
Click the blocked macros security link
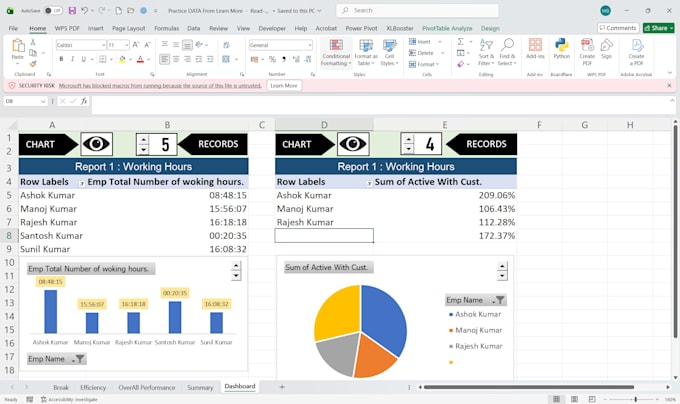tap(160, 86)
